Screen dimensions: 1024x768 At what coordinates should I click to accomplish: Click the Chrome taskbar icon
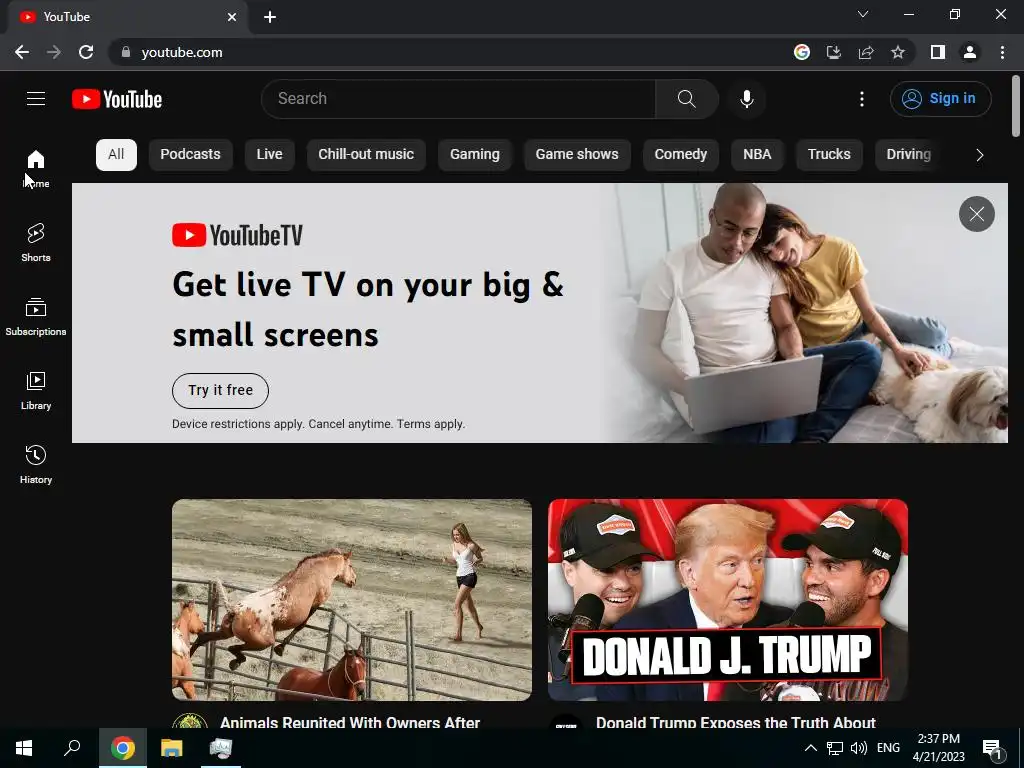(x=123, y=748)
